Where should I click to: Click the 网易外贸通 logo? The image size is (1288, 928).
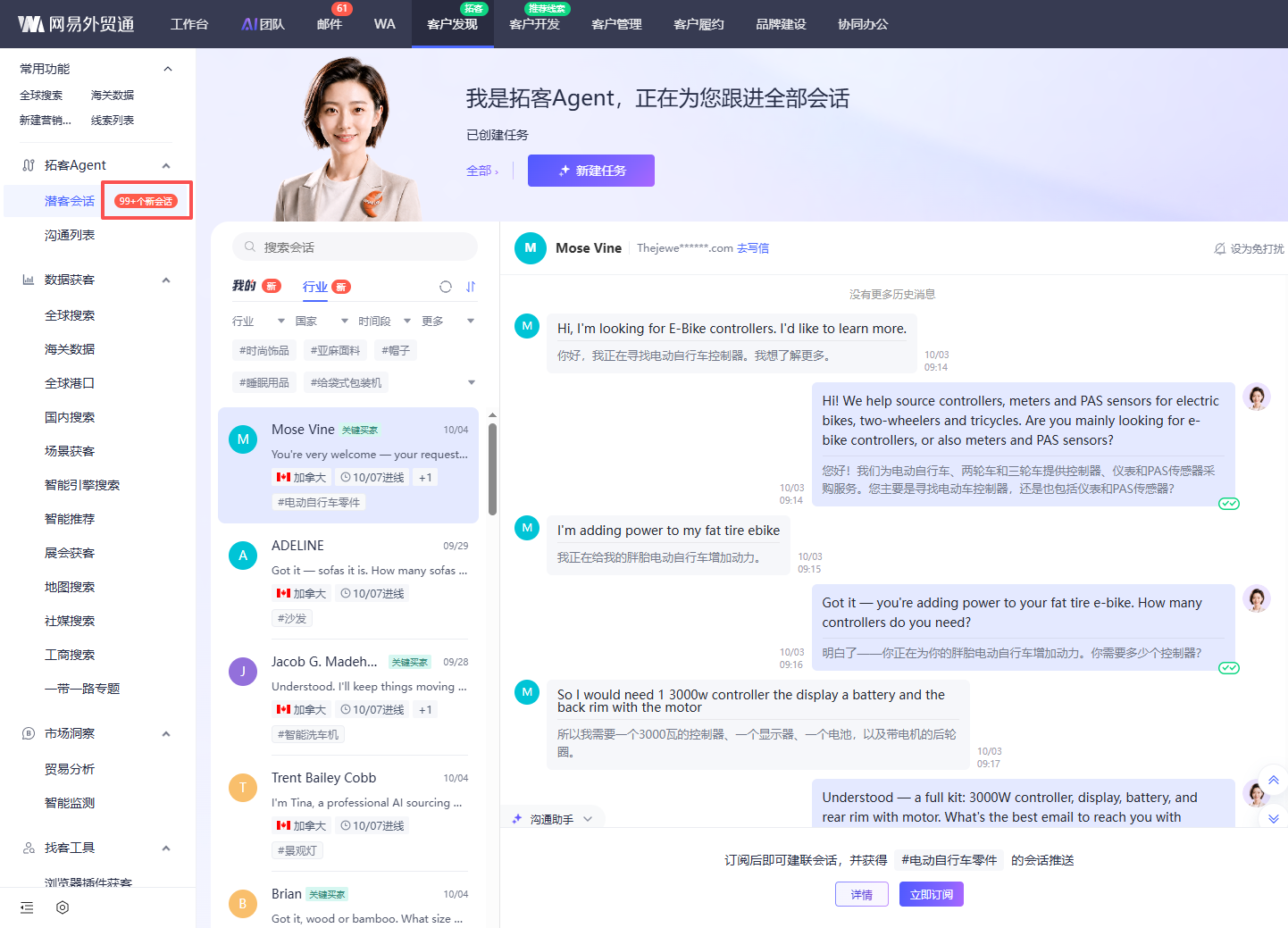coord(76,24)
